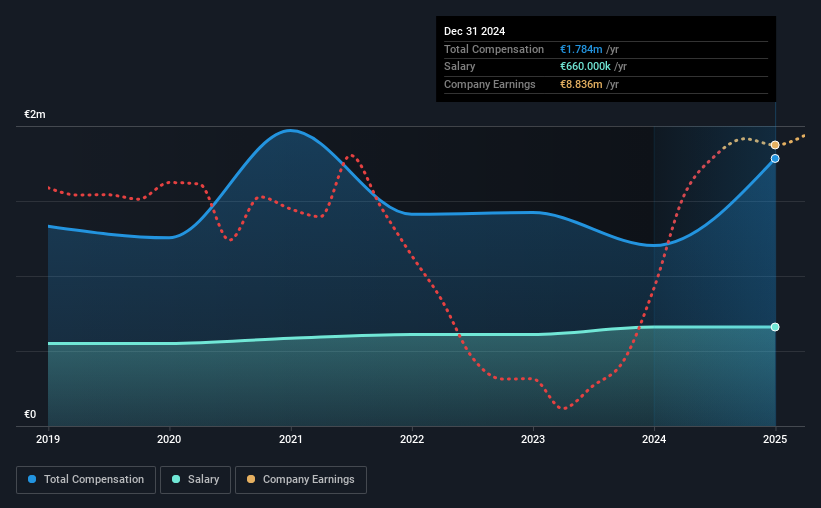Select the 2025 x-axis label

pyautogui.click(x=775, y=439)
